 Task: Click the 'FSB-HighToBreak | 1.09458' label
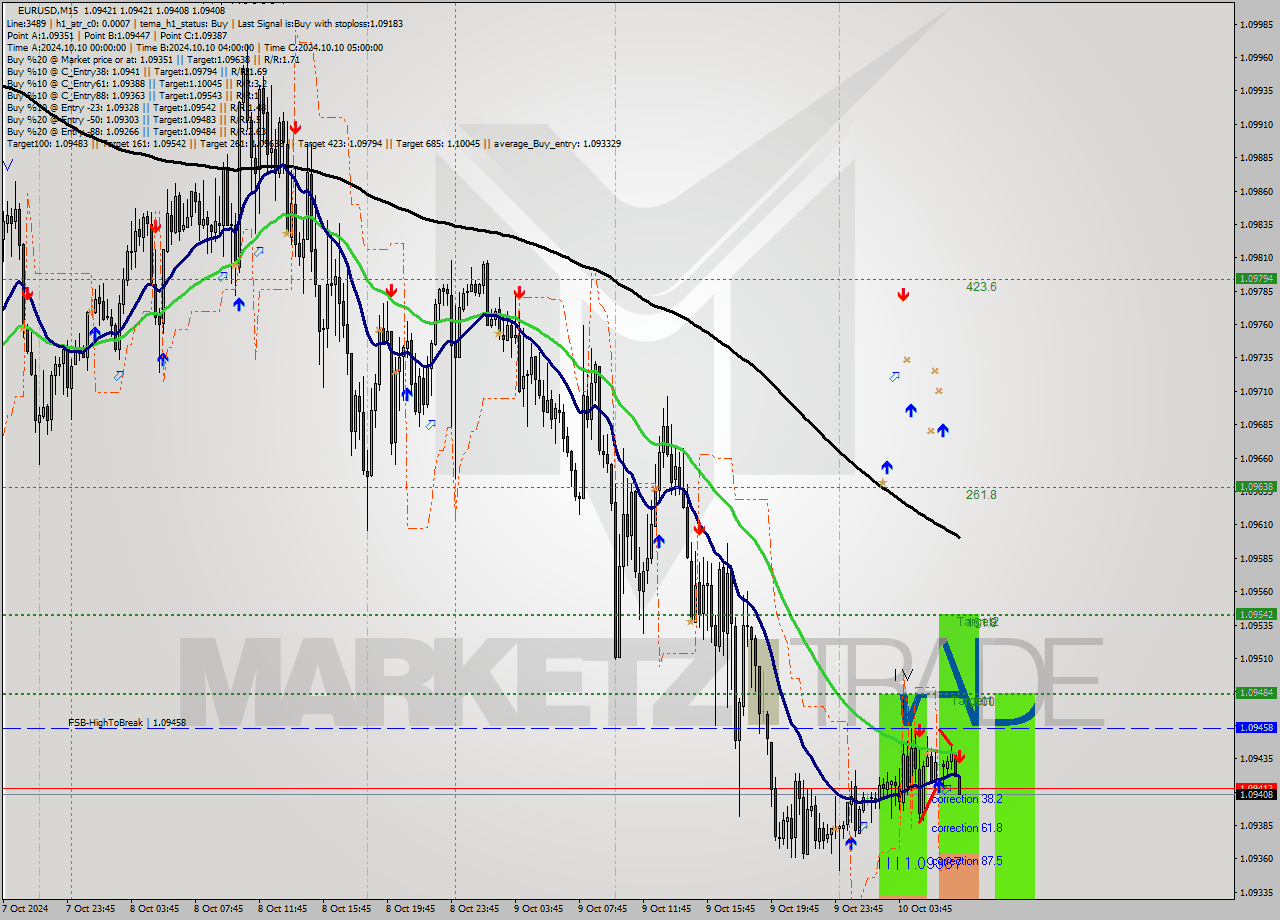pyautogui.click(x=127, y=722)
